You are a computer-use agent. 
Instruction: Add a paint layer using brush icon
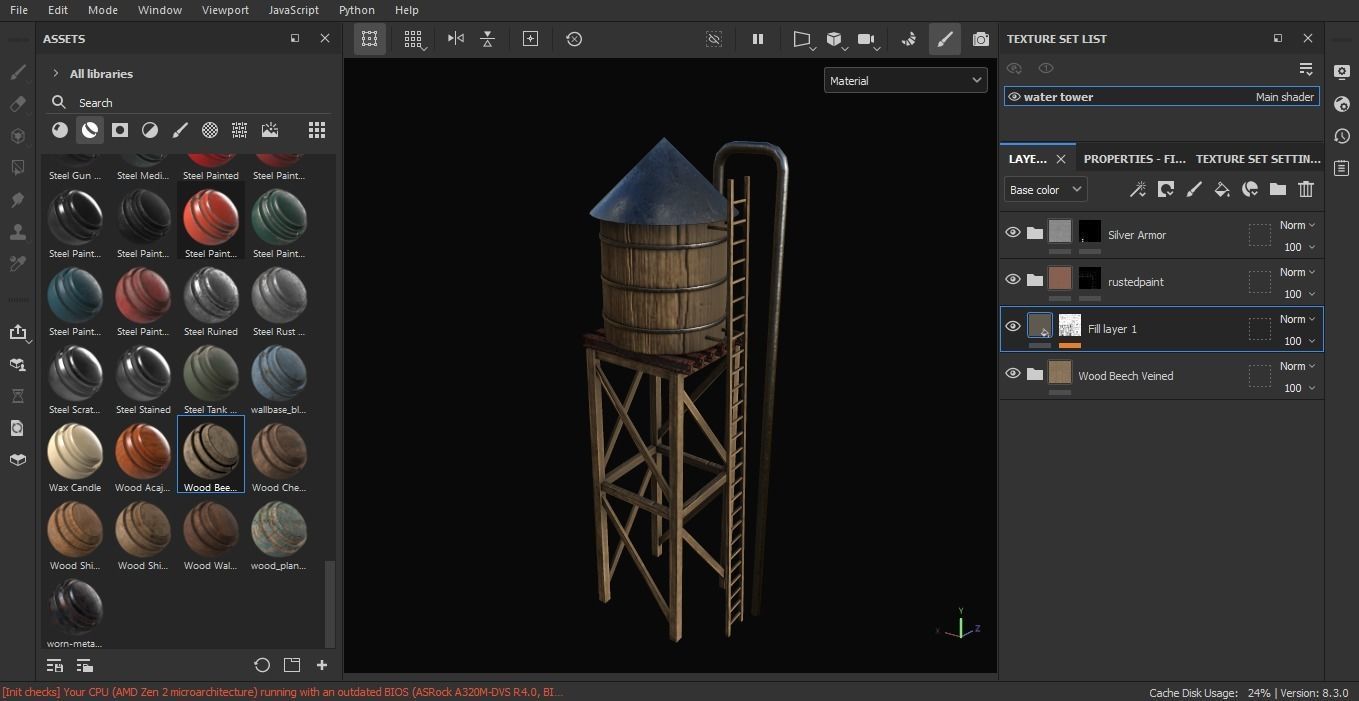pyautogui.click(x=1194, y=189)
